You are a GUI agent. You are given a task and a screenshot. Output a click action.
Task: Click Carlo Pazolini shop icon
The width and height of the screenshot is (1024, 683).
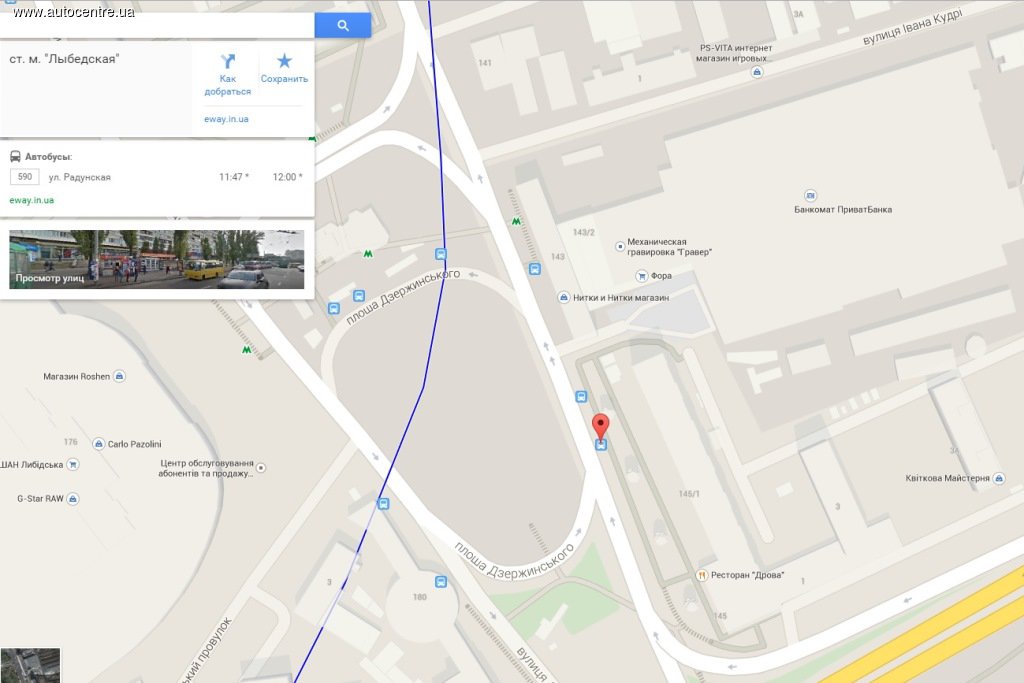[x=99, y=444]
